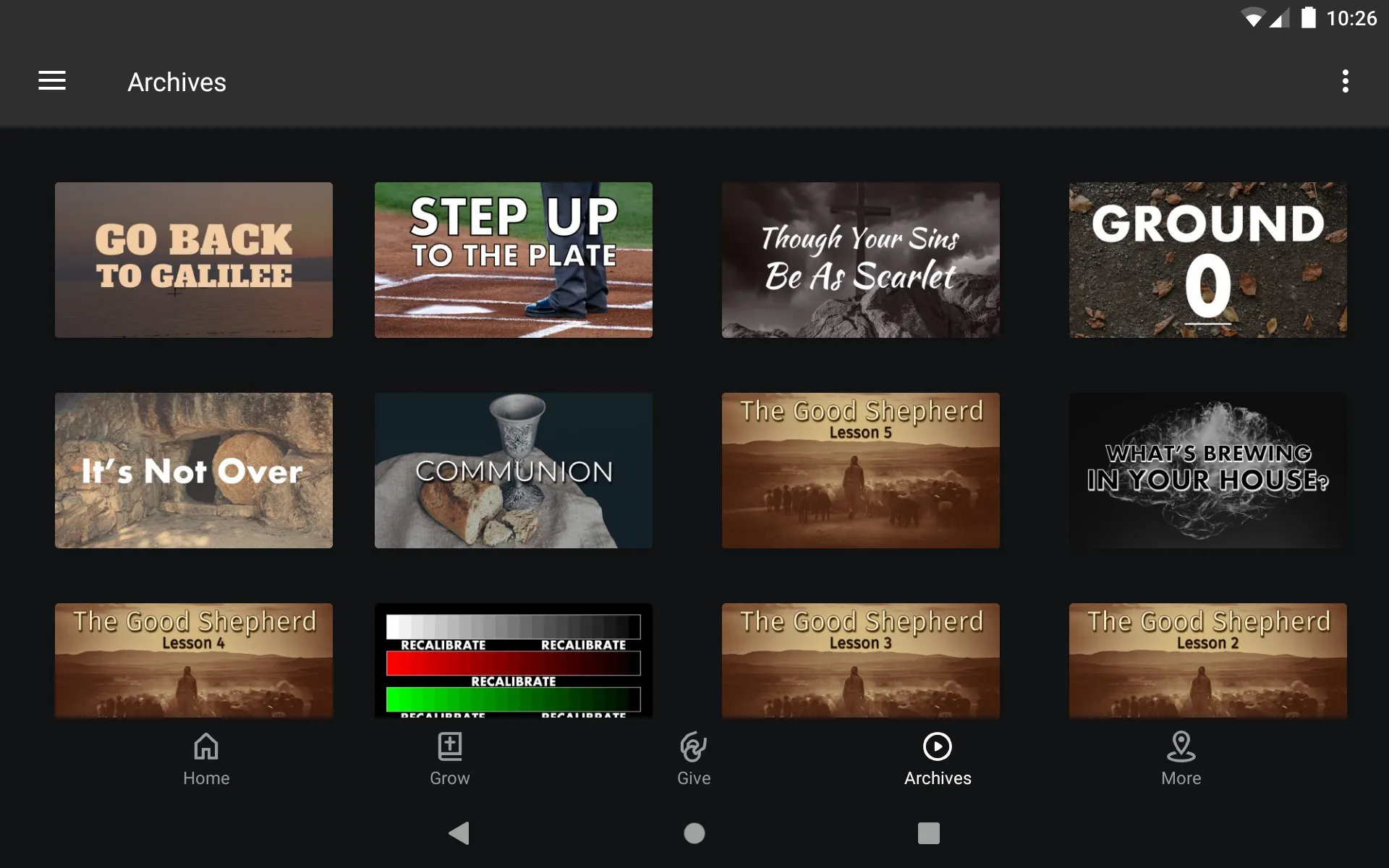1389x868 pixels.
Task: Open the Home tab
Action: coord(206,758)
